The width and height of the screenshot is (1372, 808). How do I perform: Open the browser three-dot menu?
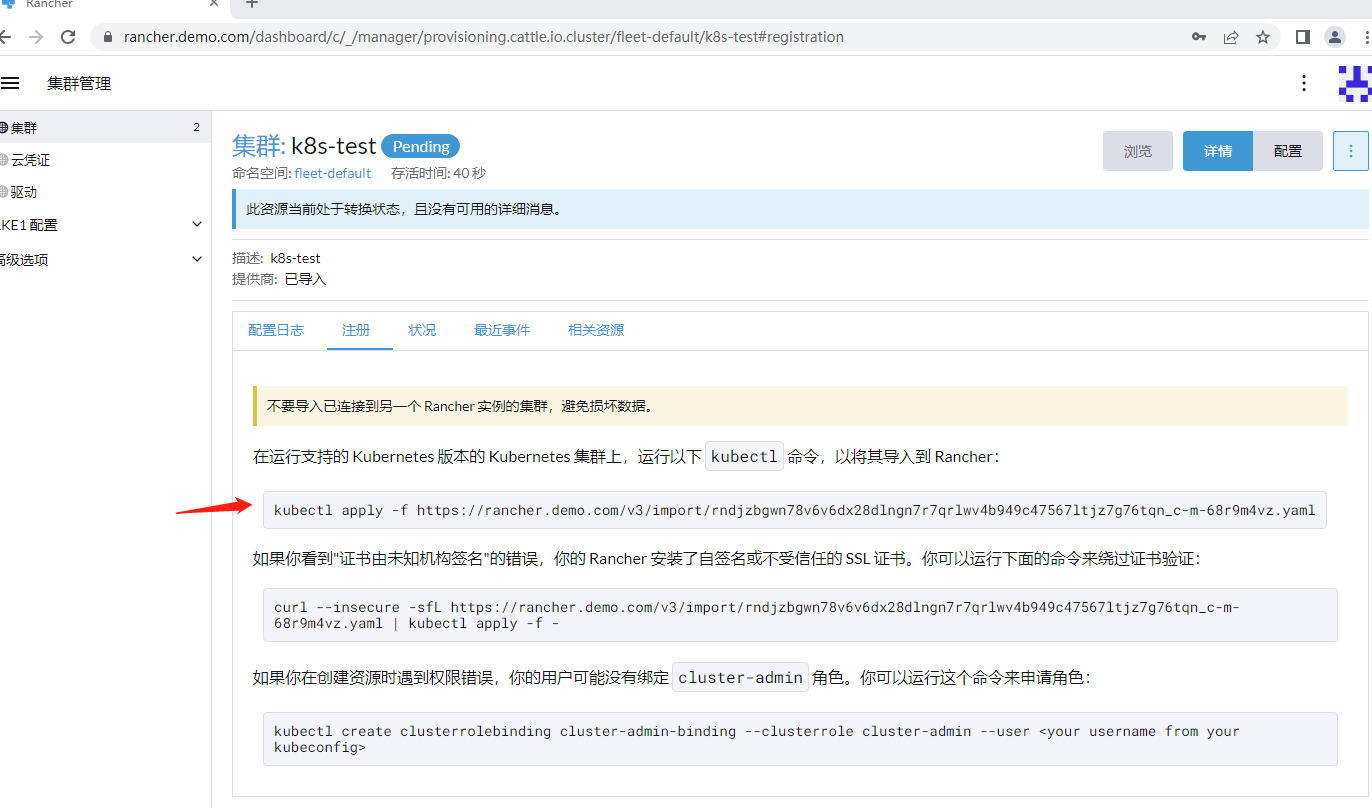[1366, 37]
